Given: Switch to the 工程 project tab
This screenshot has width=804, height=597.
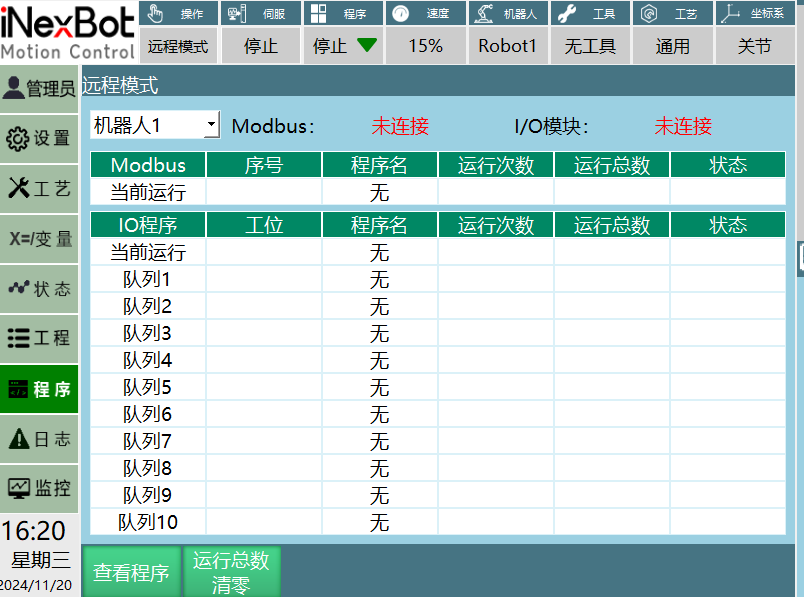Looking at the screenshot, I should [x=39, y=338].
